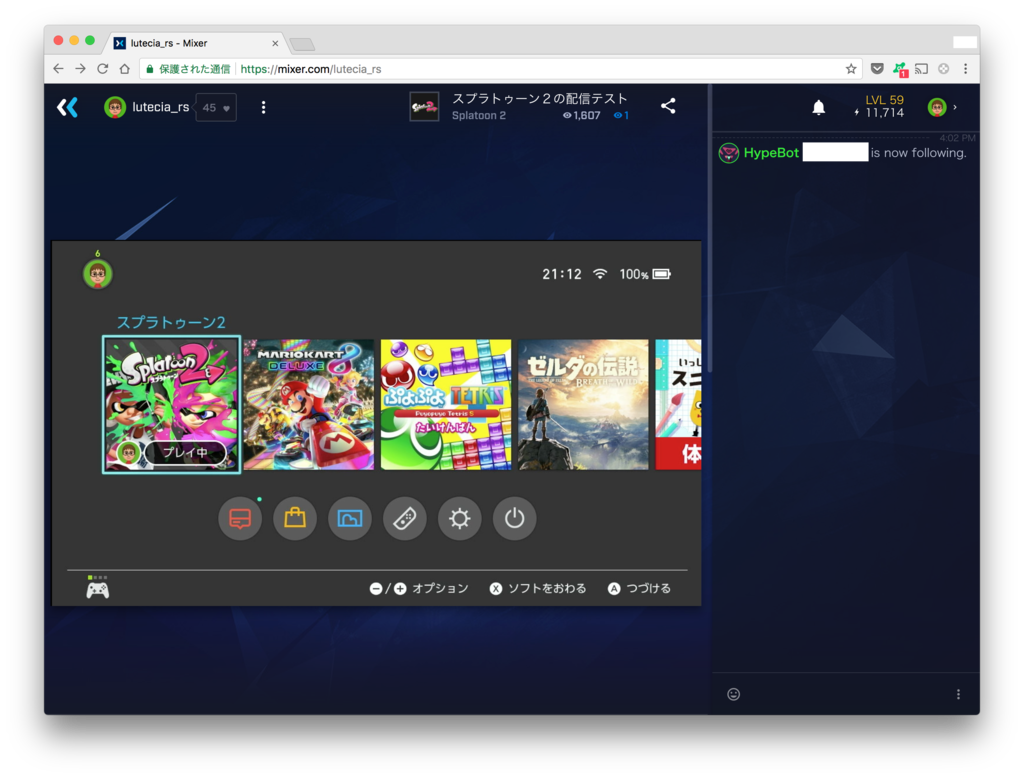This screenshot has height=778, width=1024.
Task: Select Zelda Breath of the Wild tile
Action: point(583,404)
